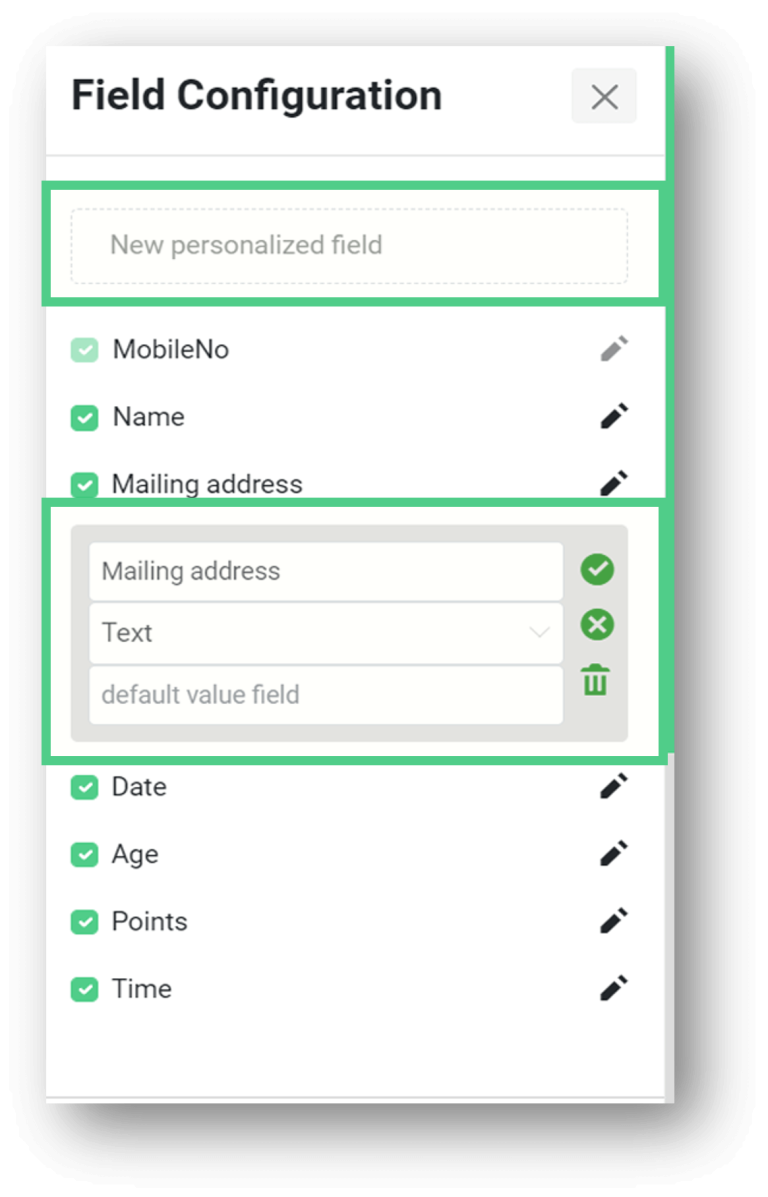
Task: Edit the Name field via pencil icon
Action: (x=614, y=416)
